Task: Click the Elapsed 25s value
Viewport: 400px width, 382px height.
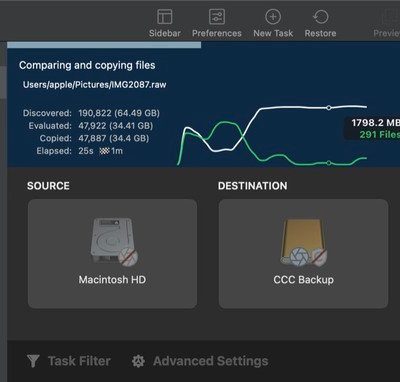Action: 86,151
